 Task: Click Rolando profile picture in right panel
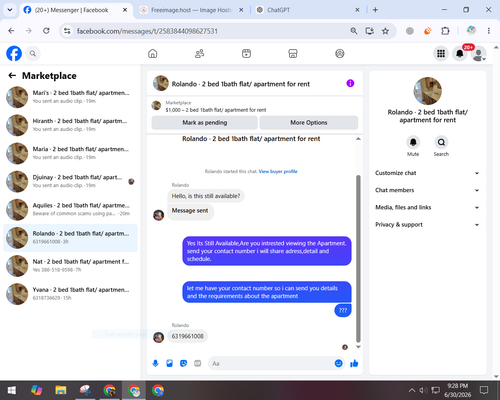click(x=427, y=91)
